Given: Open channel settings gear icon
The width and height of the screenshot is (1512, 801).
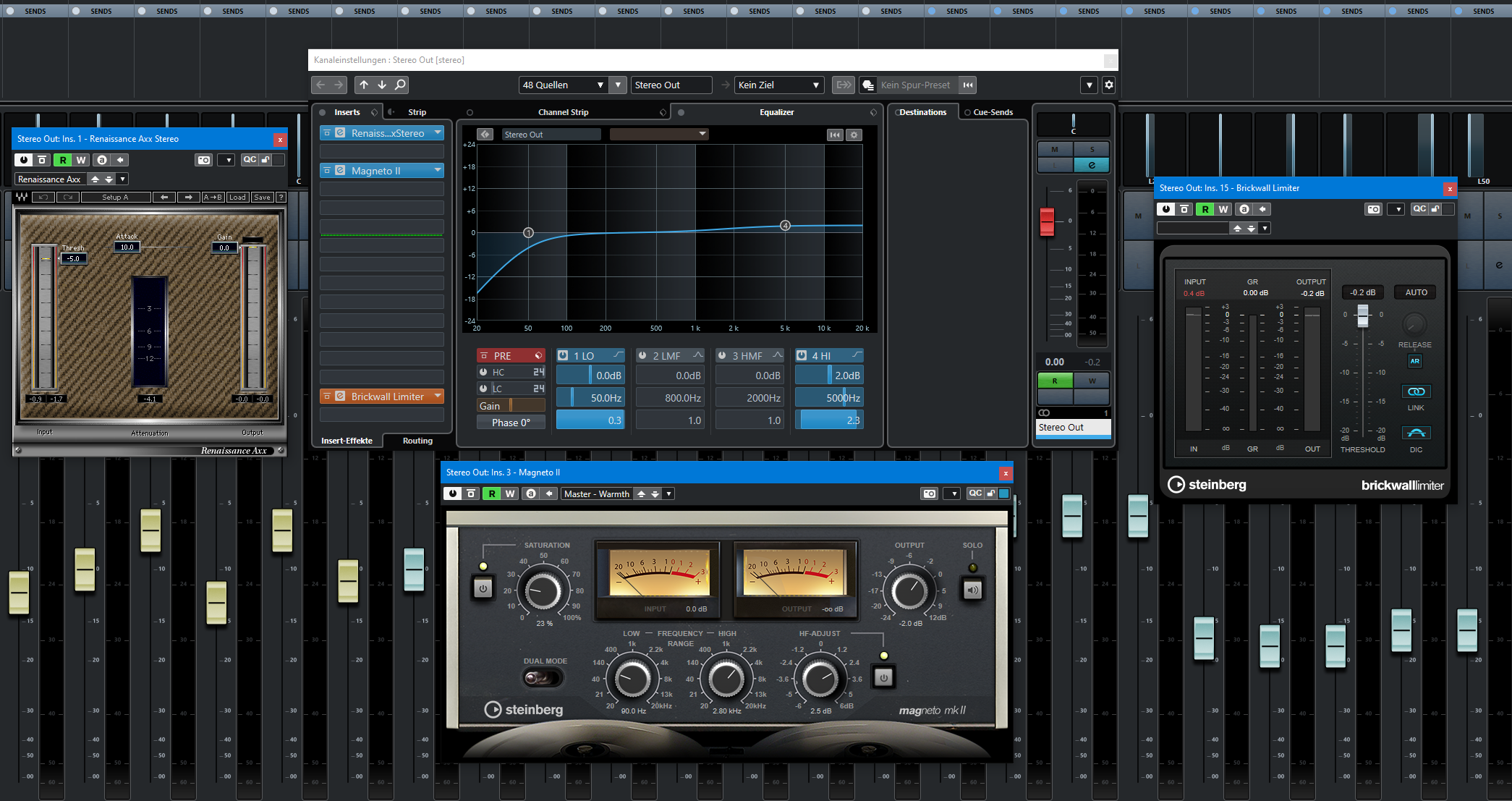Looking at the screenshot, I should [x=1108, y=85].
